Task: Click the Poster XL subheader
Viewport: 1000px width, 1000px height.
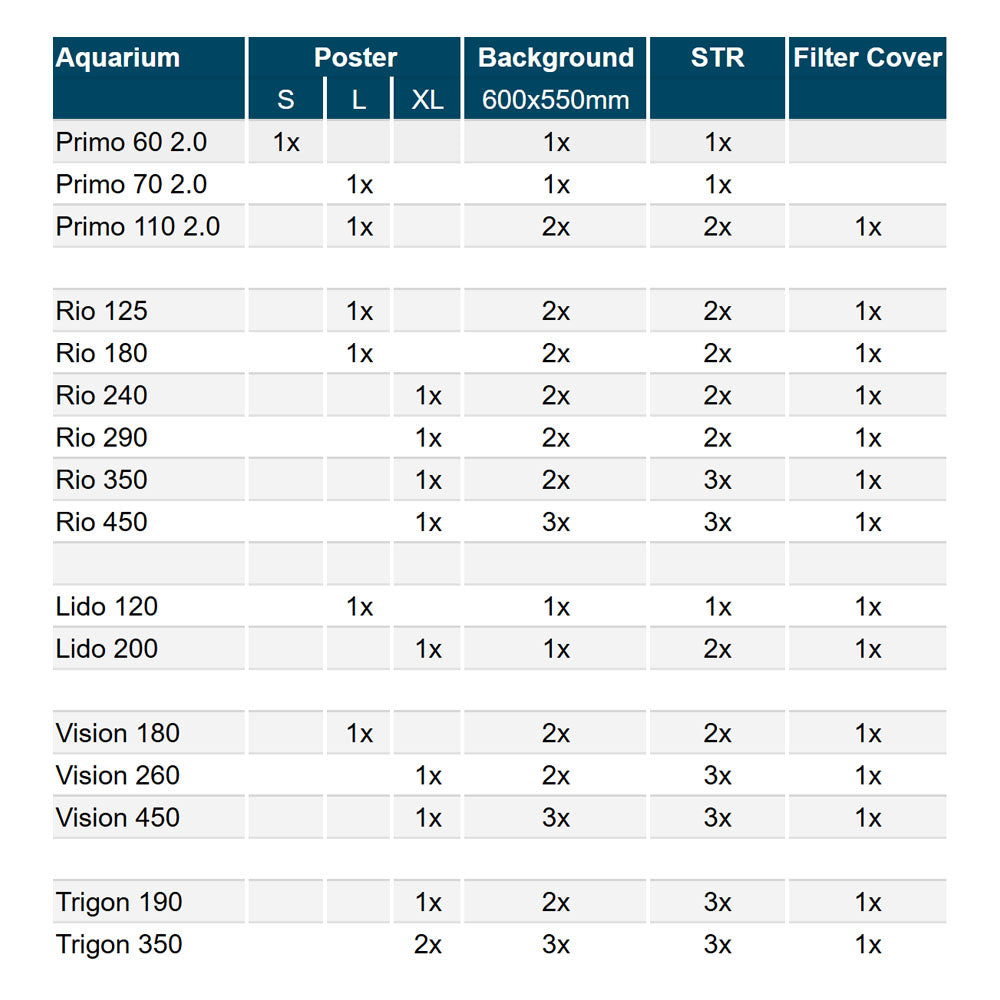Action: pos(427,99)
